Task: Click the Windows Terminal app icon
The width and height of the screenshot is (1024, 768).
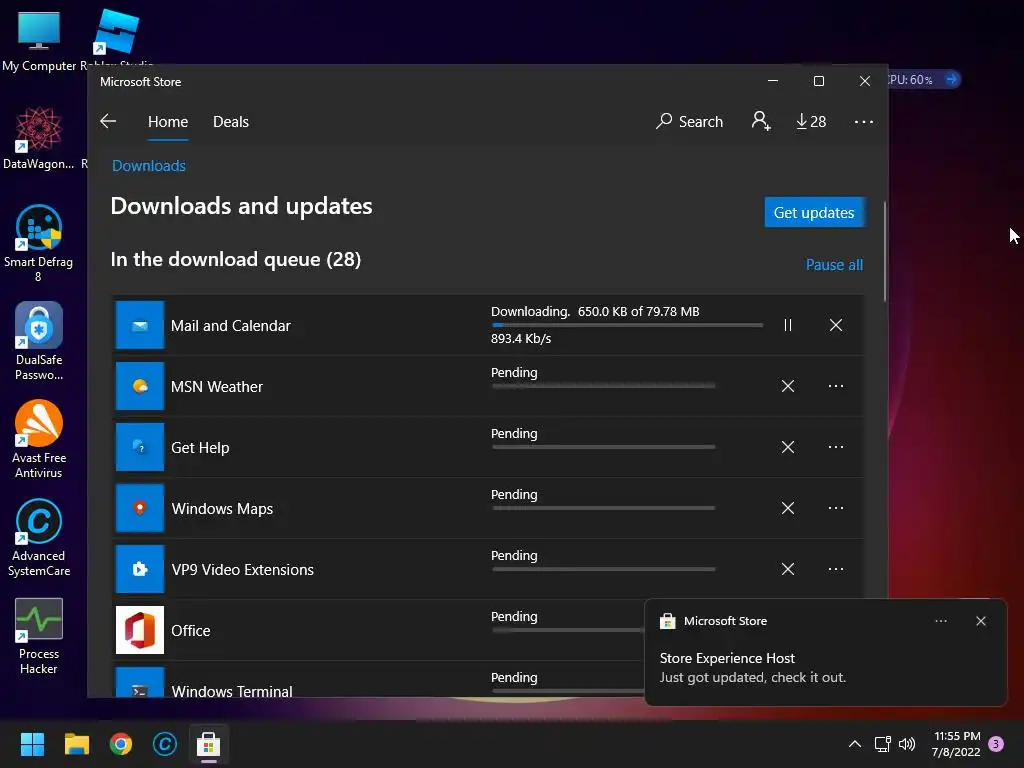Action: 140,682
